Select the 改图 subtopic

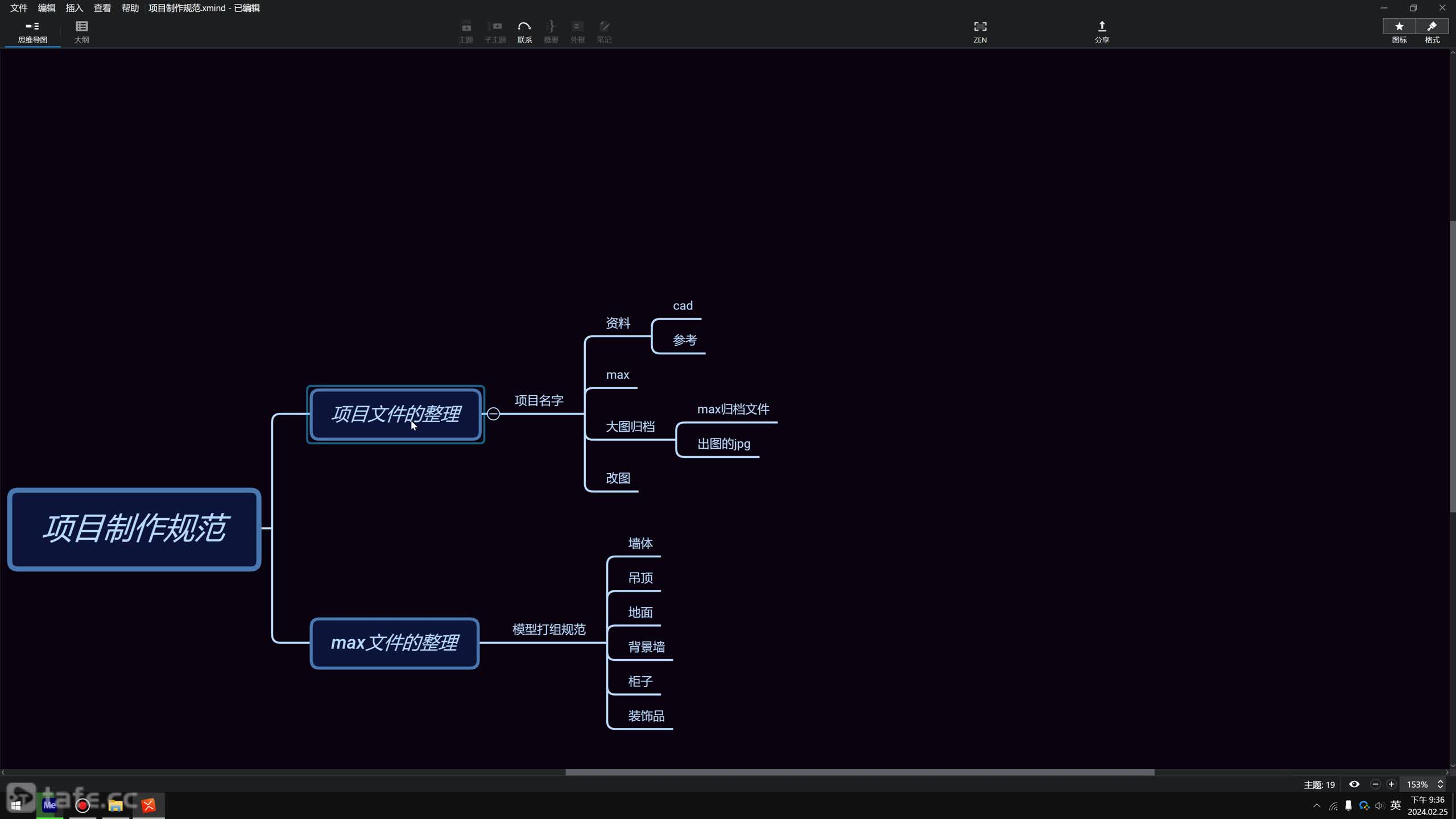(618, 478)
